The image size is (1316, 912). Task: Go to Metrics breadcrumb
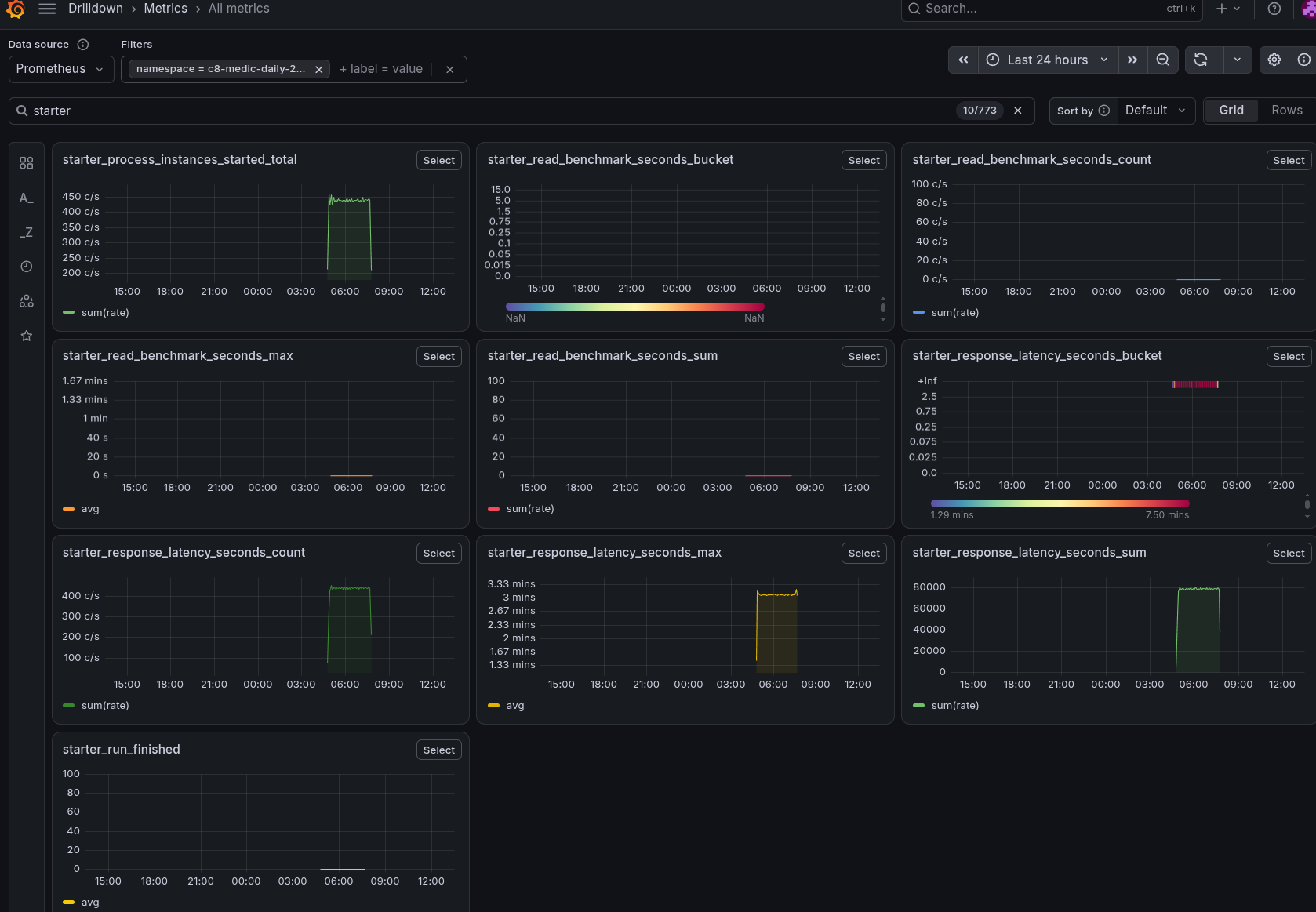tap(165, 9)
